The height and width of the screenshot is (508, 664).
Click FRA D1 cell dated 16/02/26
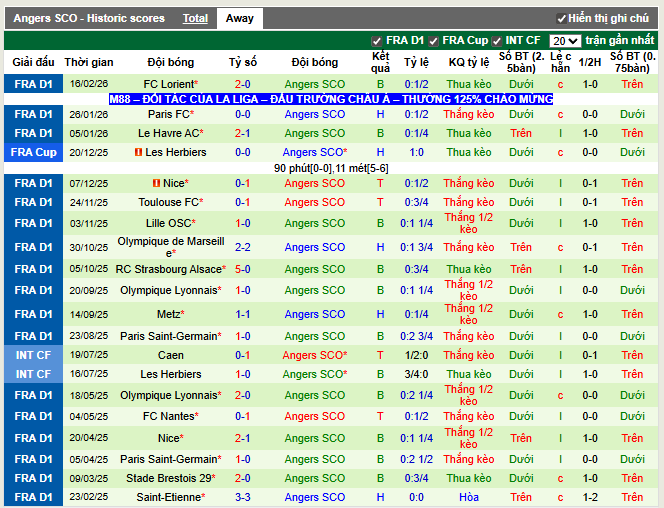(x=33, y=84)
